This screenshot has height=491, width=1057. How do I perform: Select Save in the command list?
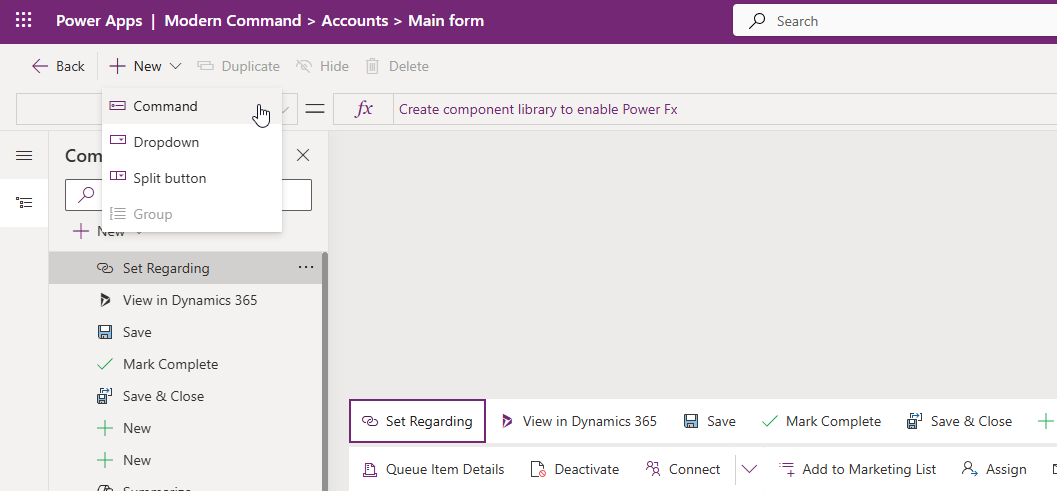pyautogui.click(x=185, y=332)
